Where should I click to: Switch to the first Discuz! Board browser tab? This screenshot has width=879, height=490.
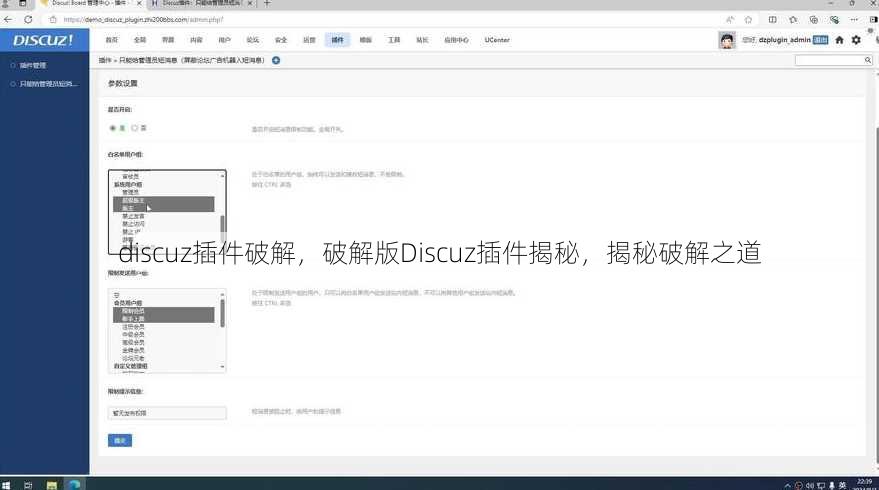[90, 3]
